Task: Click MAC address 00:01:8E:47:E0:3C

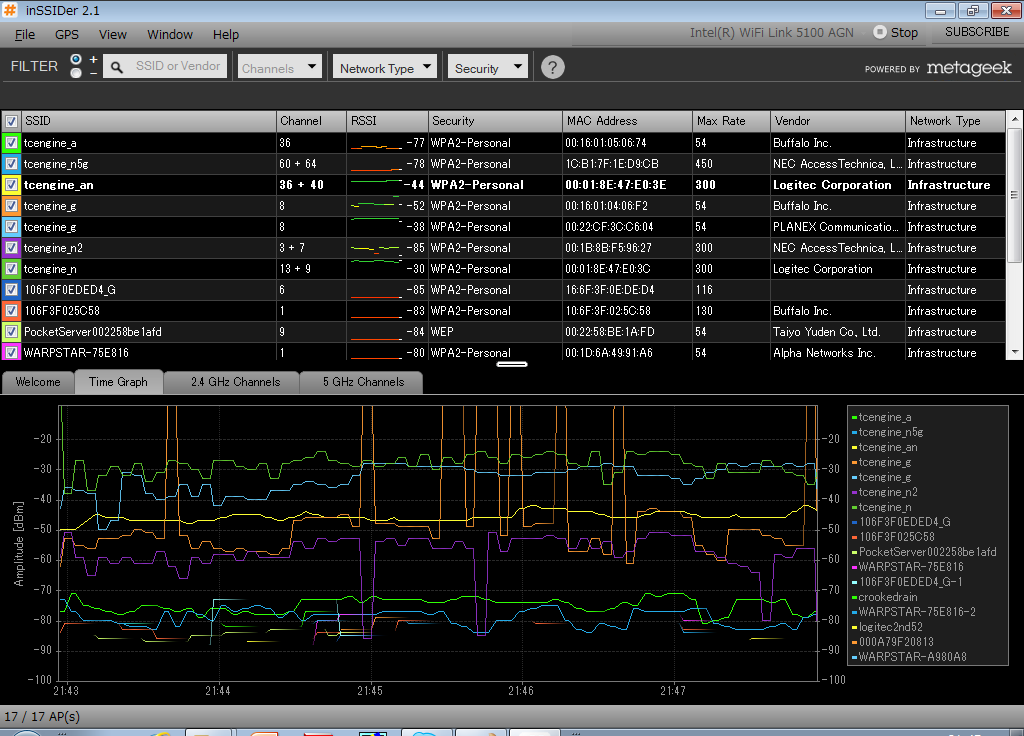Action: pyautogui.click(x=607, y=268)
